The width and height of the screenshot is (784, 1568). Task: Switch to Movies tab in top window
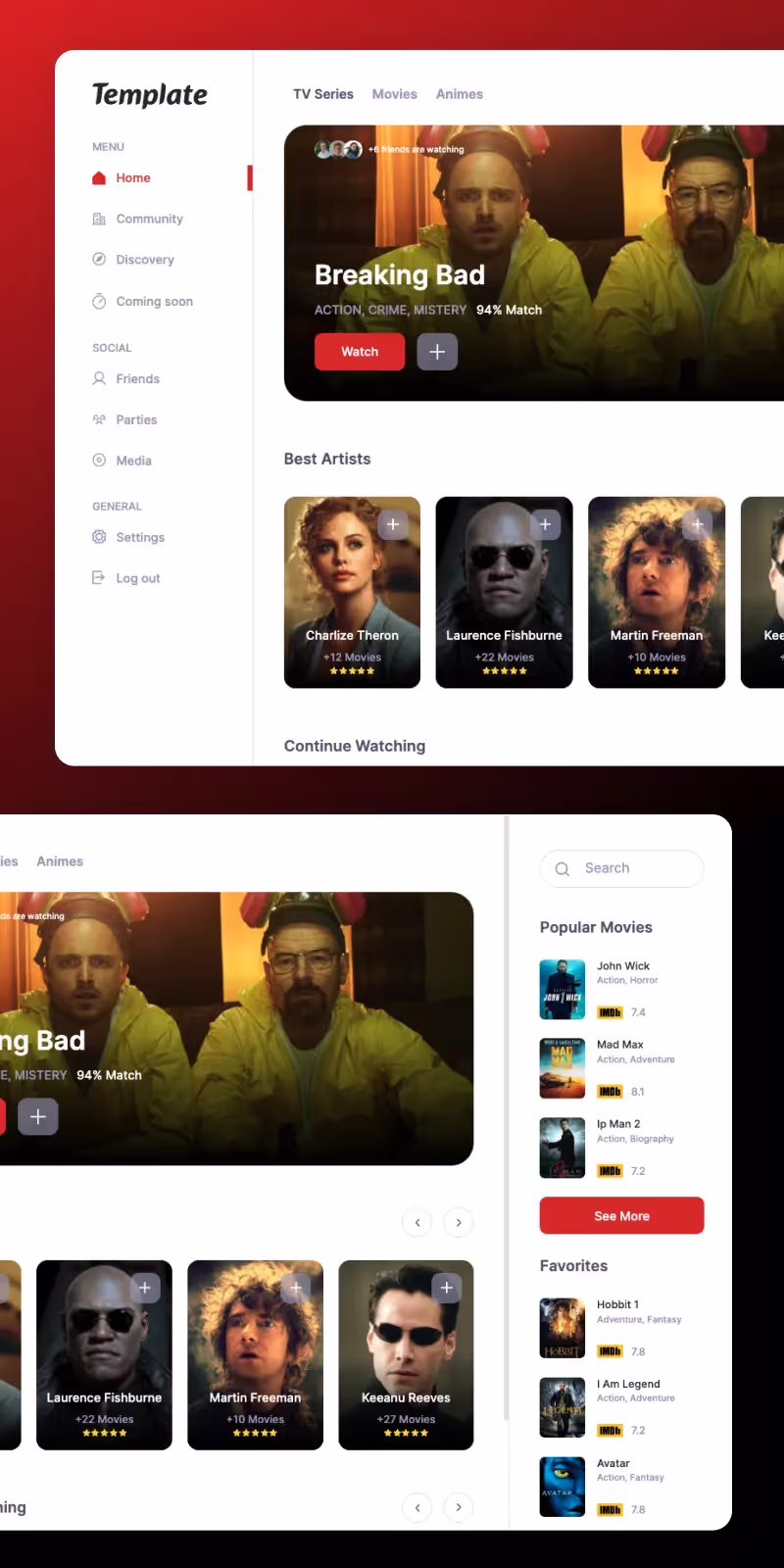[x=395, y=94]
